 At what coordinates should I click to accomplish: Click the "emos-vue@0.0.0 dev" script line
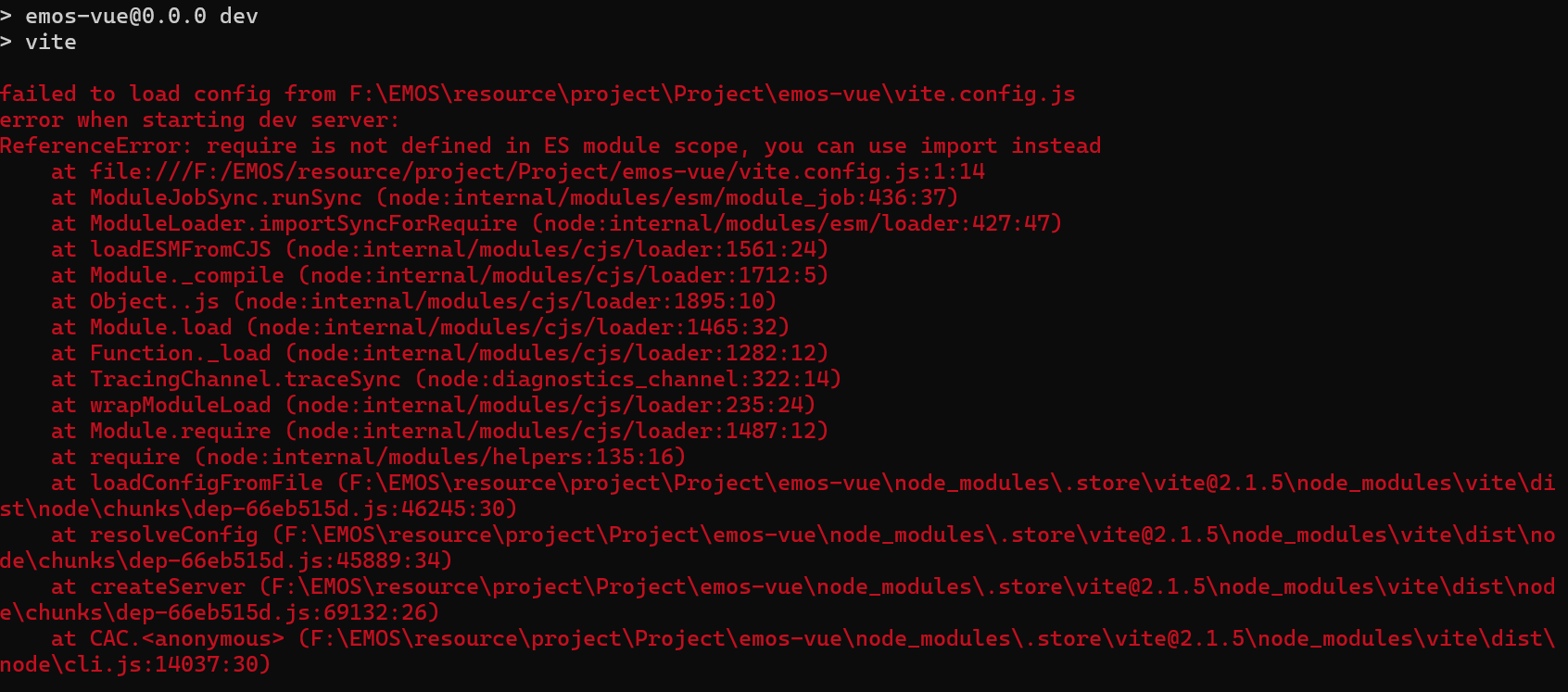[130, 16]
